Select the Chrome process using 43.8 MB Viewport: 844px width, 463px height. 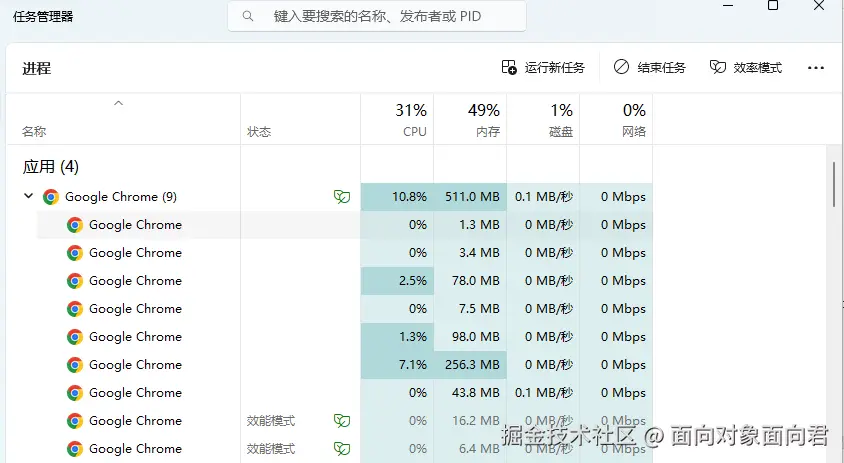(344, 392)
